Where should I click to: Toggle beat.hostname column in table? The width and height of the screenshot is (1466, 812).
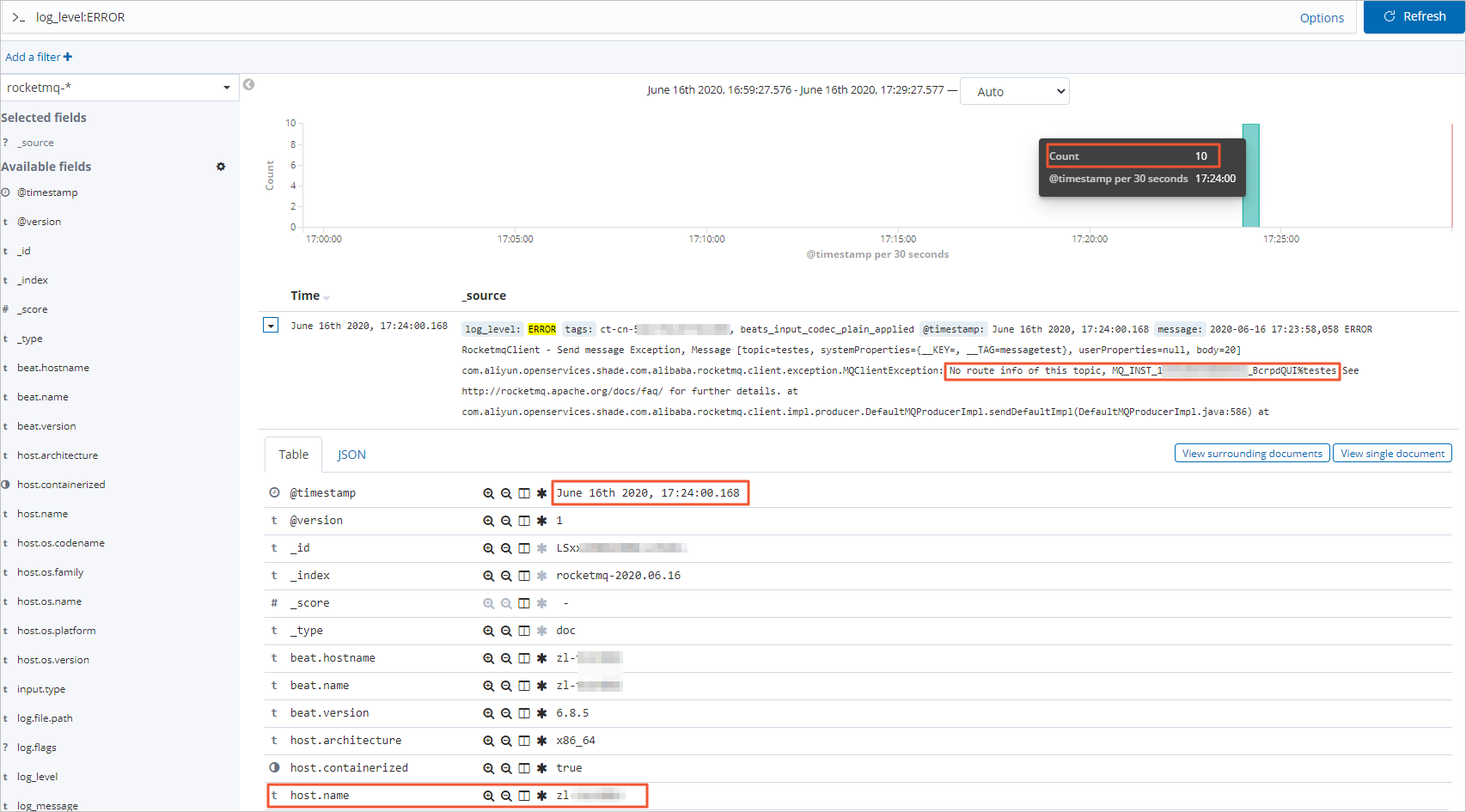click(524, 658)
